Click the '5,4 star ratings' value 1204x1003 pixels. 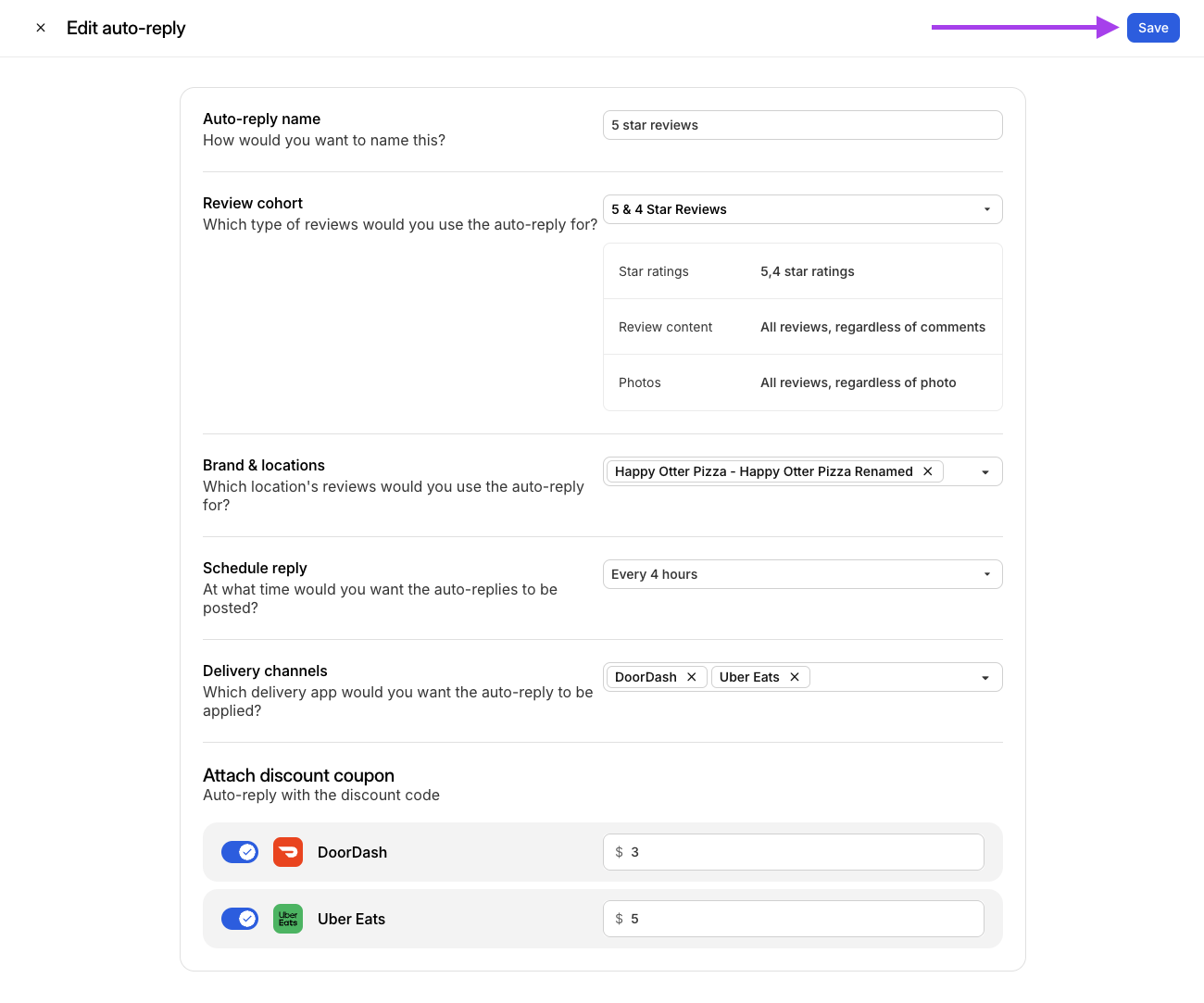pyautogui.click(x=808, y=271)
